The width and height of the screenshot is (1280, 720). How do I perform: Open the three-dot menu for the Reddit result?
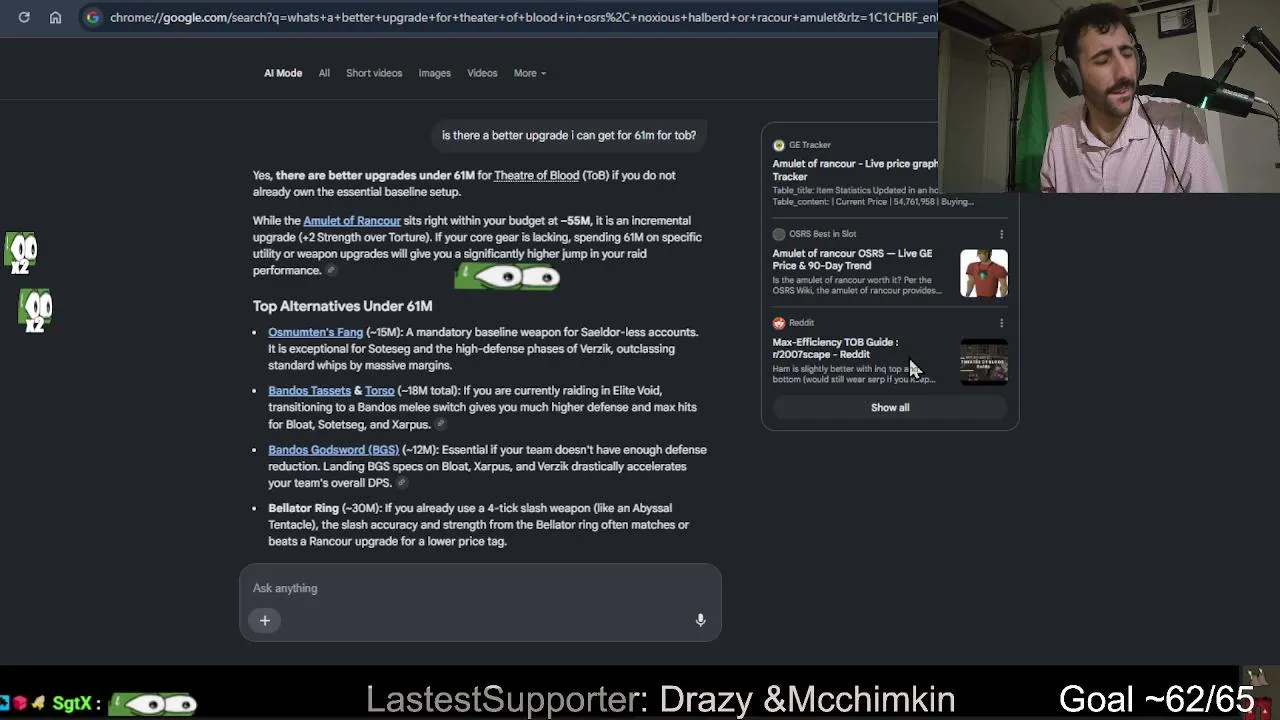pos(1001,323)
